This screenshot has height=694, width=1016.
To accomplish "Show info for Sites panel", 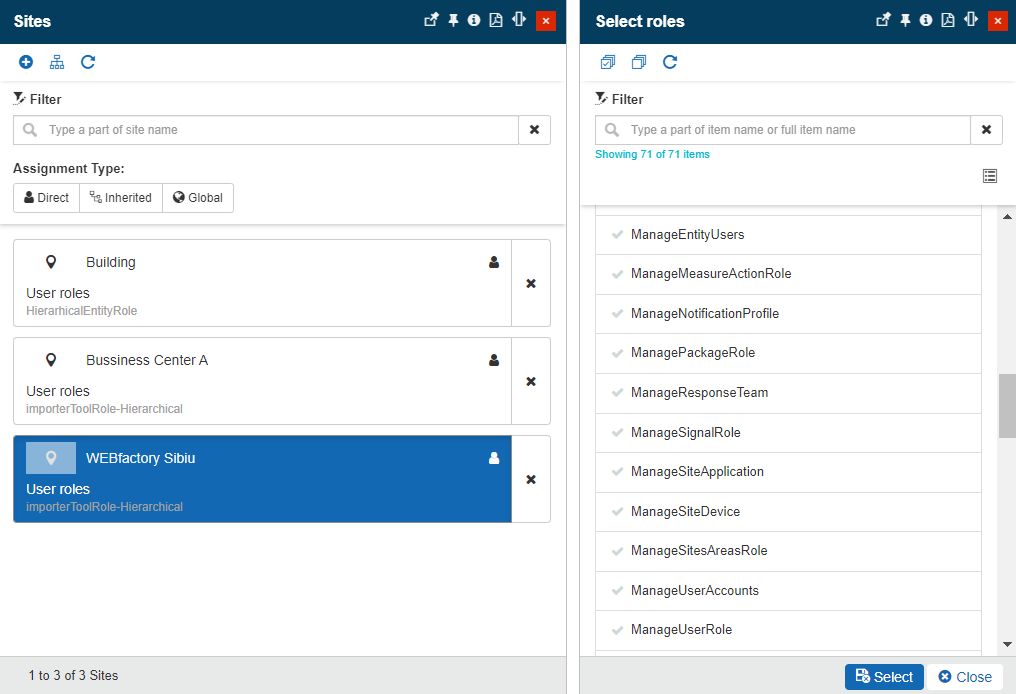I will [x=474, y=20].
